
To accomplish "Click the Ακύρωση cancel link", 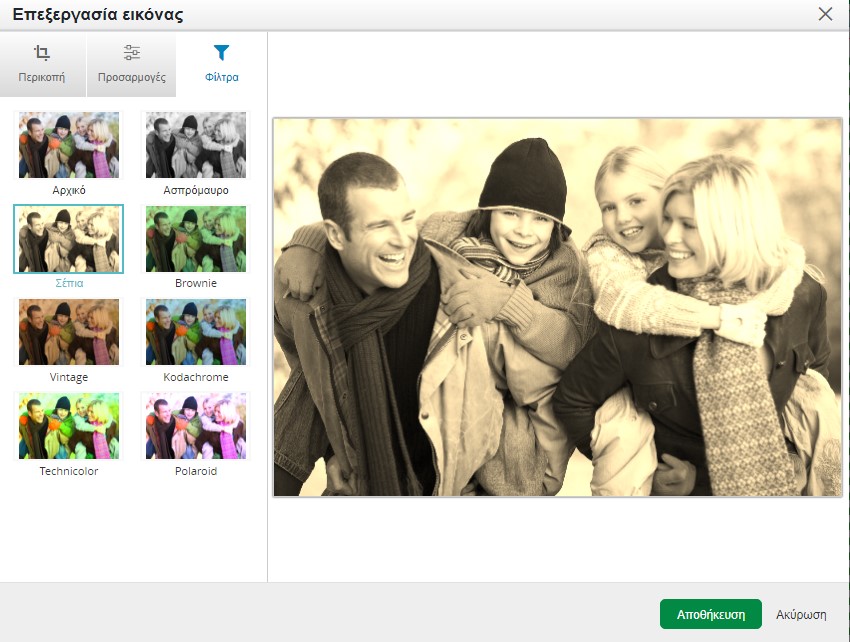I will tap(801, 615).
